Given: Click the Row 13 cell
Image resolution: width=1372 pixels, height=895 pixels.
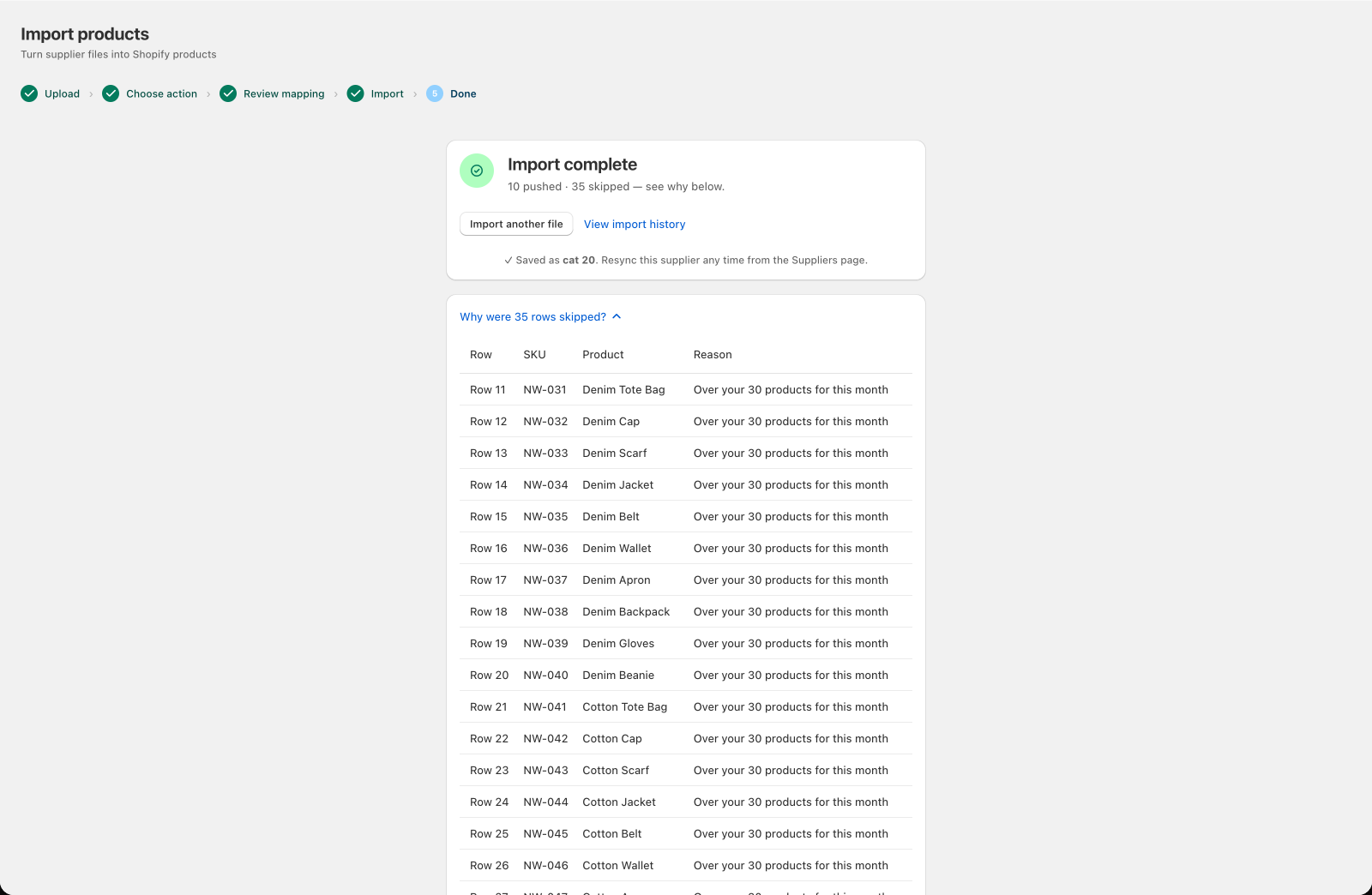Looking at the screenshot, I should point(489,454).
